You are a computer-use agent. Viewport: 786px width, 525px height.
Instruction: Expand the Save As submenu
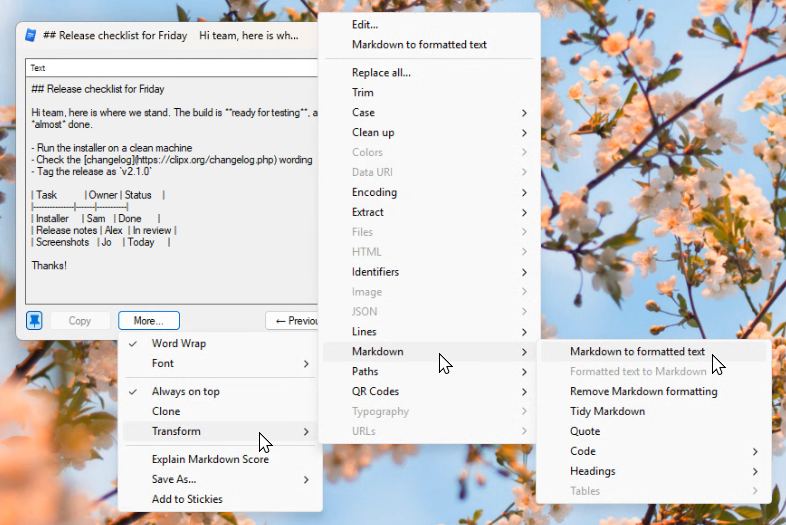(x=220, y=479)
